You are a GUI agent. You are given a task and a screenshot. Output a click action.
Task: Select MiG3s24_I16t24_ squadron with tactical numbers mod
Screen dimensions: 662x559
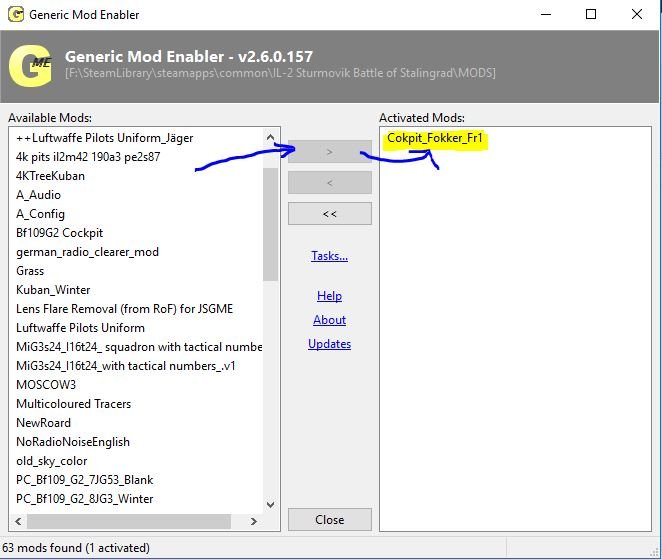(139, 347)
